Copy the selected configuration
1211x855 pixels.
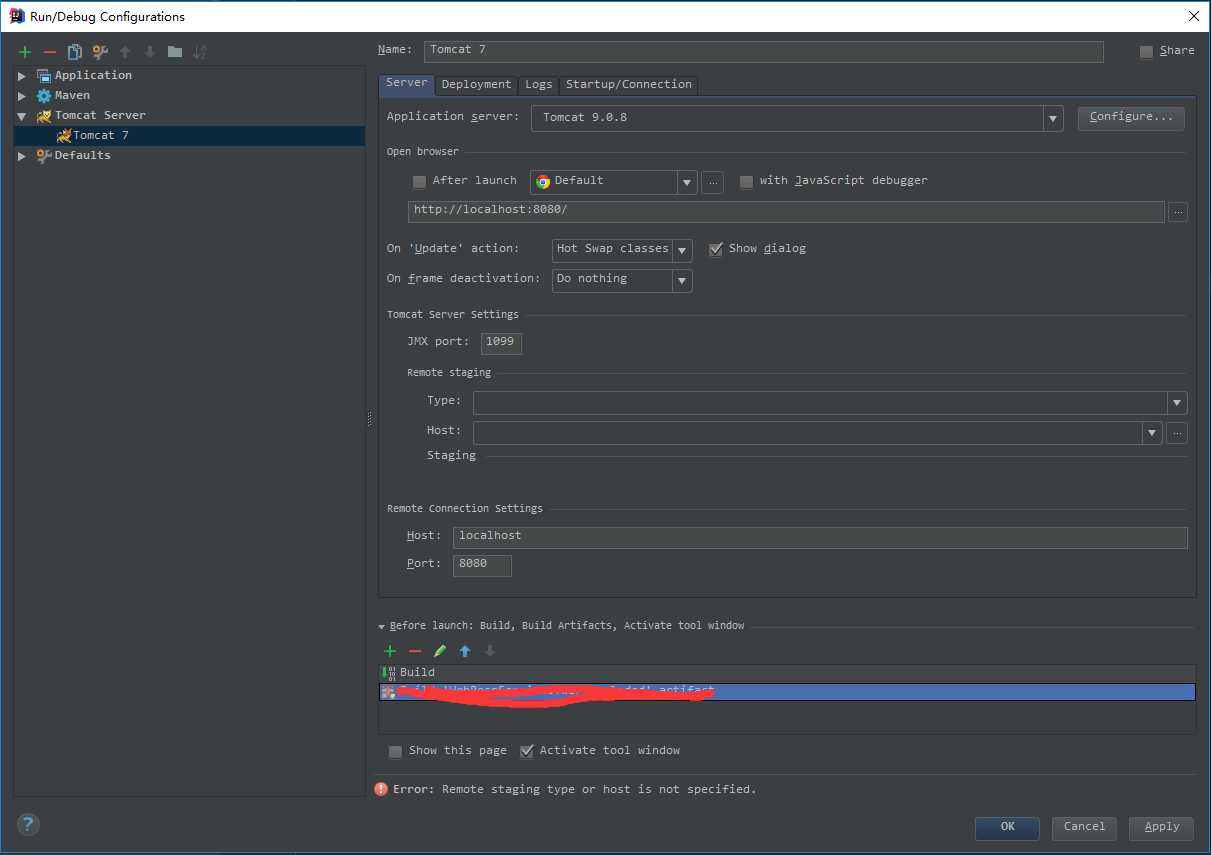click(75, 52)
